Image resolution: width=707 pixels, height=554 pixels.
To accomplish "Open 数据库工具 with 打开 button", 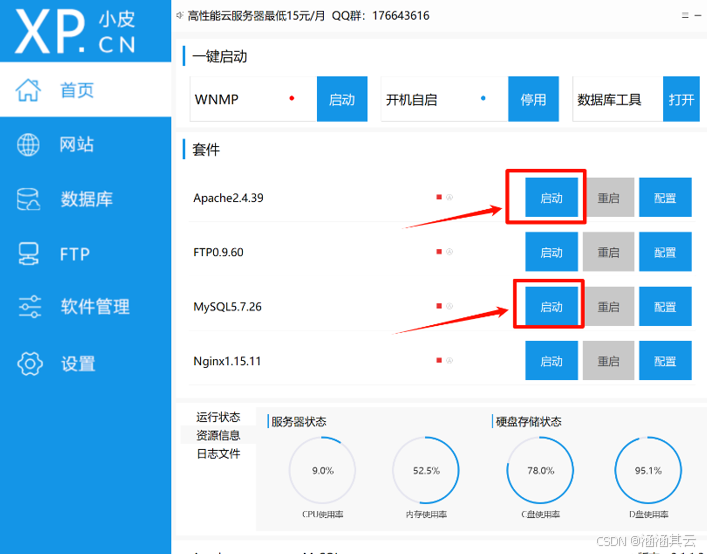I will click(681, 99).
